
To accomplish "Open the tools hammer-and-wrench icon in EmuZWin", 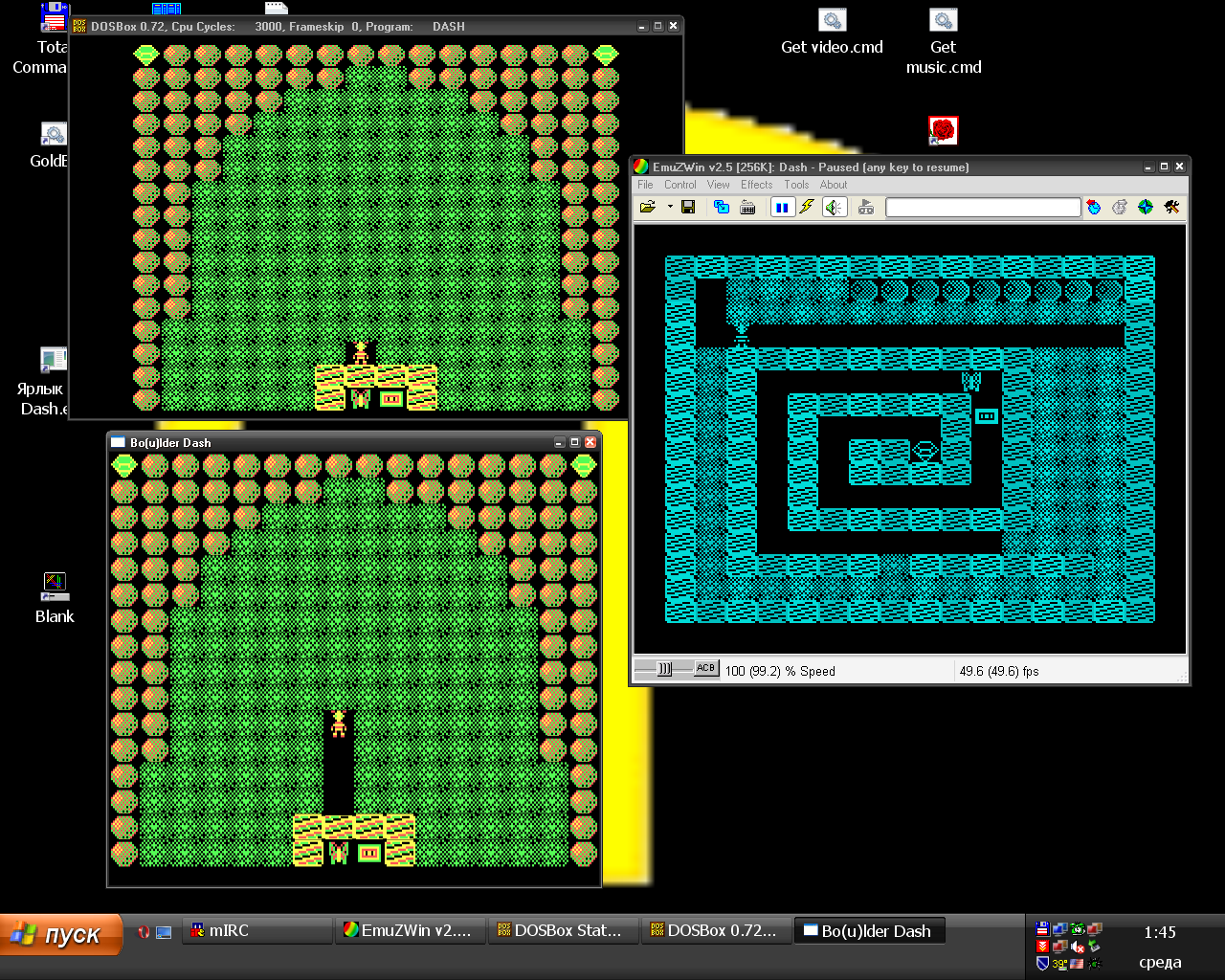I will [1171, 207].
